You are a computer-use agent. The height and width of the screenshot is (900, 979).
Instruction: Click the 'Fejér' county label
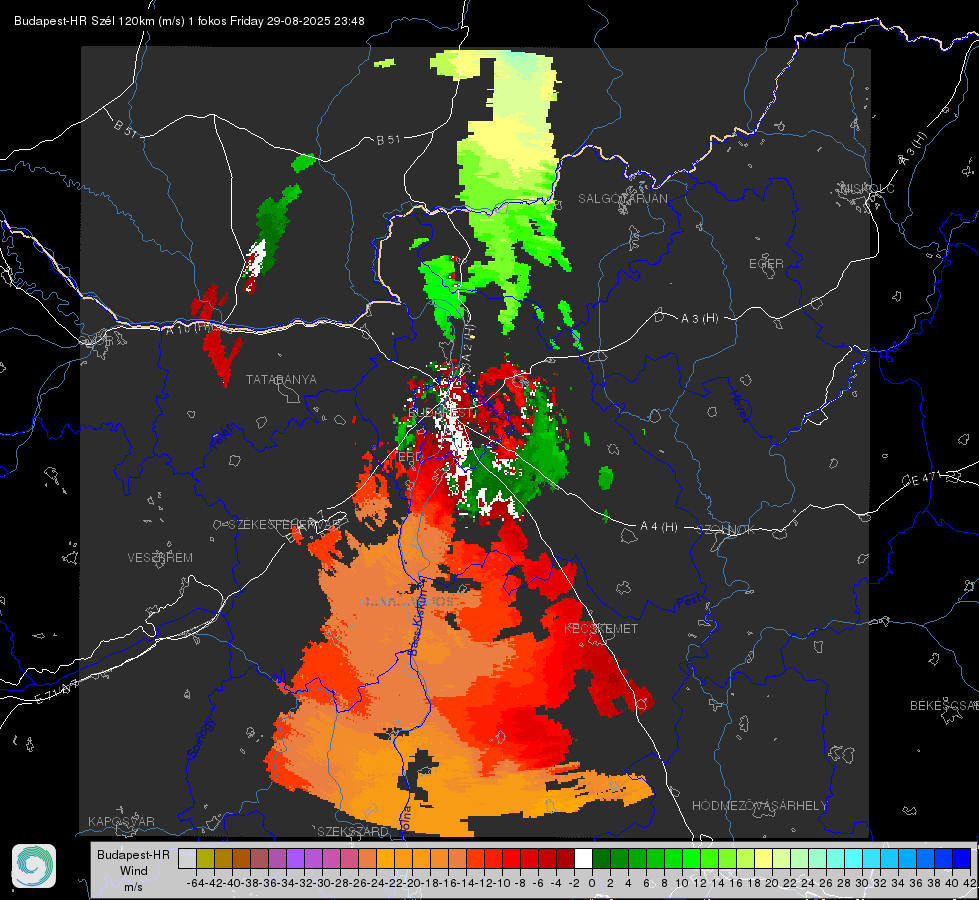click(224, 437)
